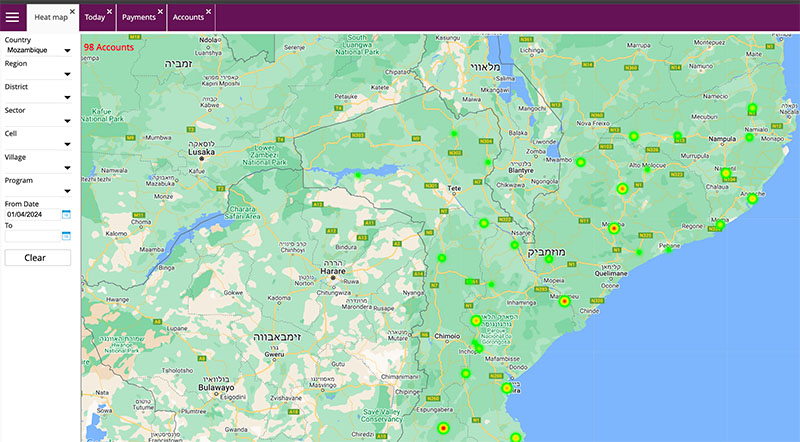Image resolution: width=800 pixels, height=442 pixels.
Task: Switch to the Payments tab
Action: pyautogui.click(x=137, y=18)
